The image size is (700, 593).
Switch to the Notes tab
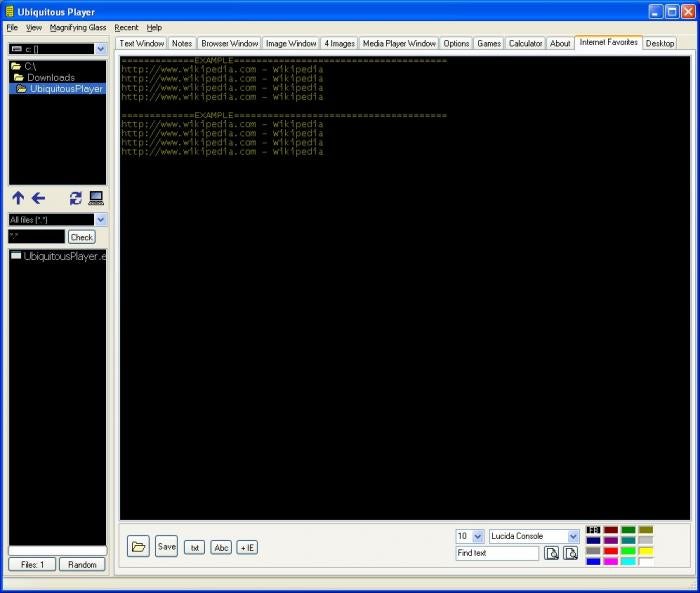coord(182,43)
